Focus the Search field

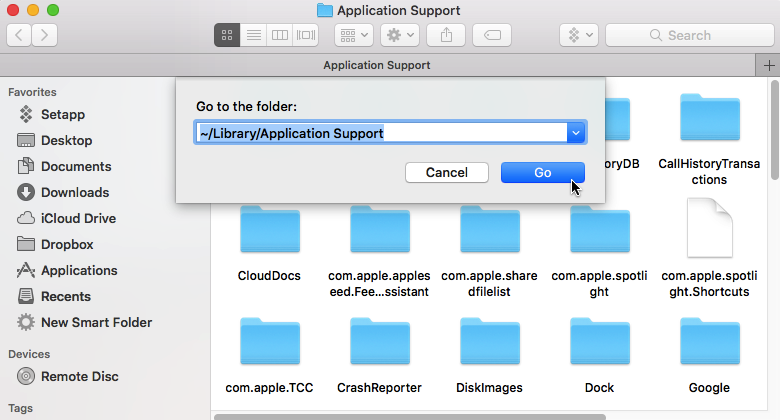pos(690,35)
